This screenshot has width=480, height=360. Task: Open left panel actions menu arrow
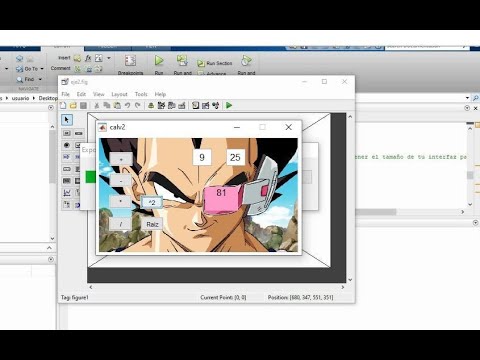click(x=51, y=108)
